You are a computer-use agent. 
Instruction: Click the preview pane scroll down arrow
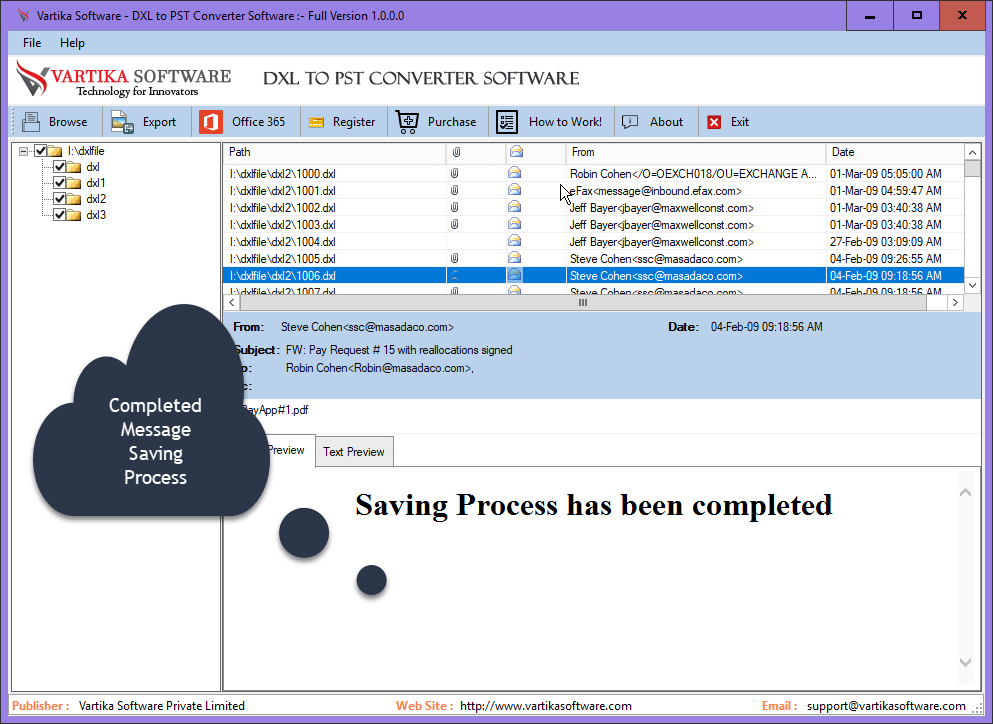[x=965, y=663]
